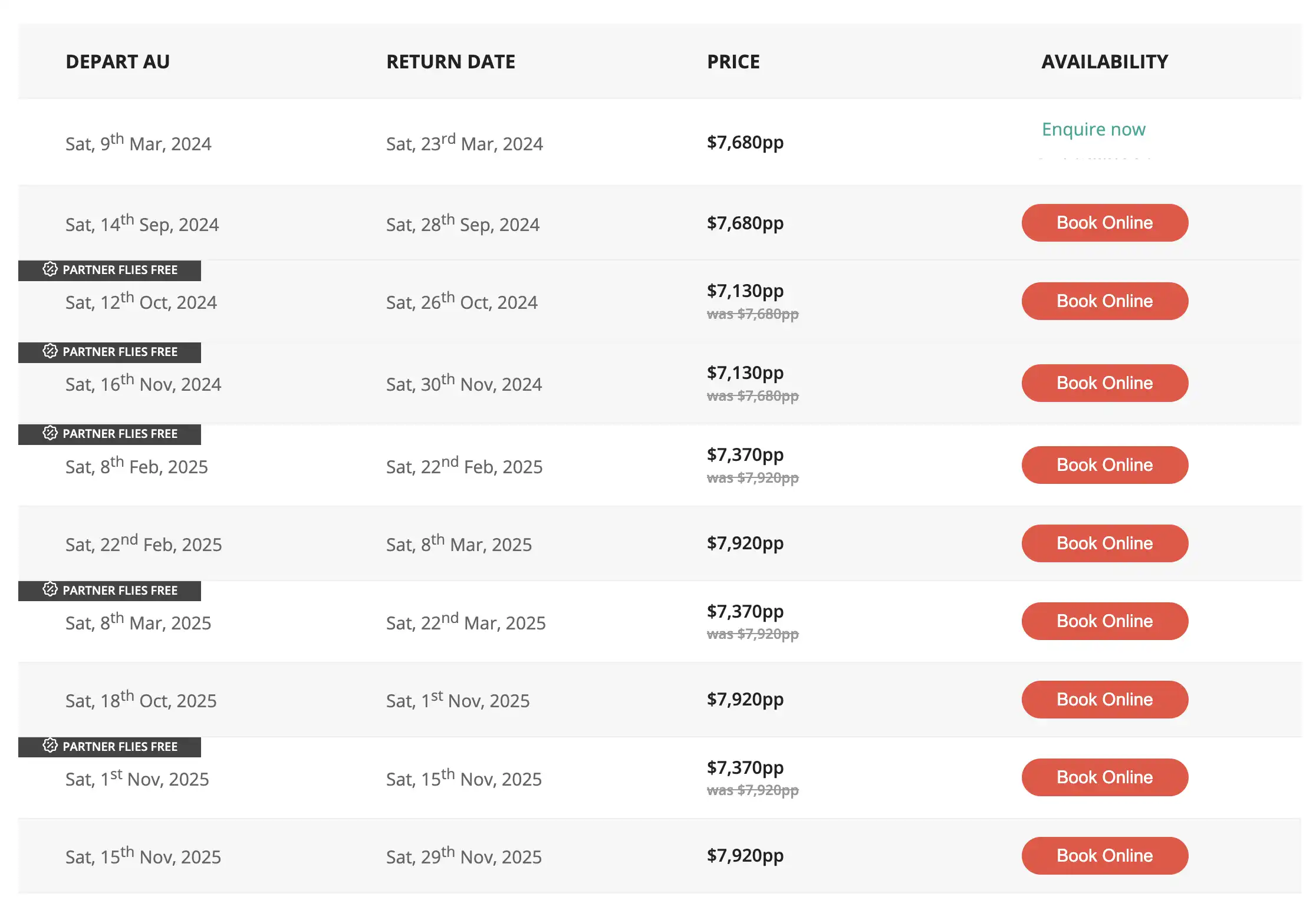Click the AVAILABILITY column header
1316x910 pixels.
[1104, 62]
